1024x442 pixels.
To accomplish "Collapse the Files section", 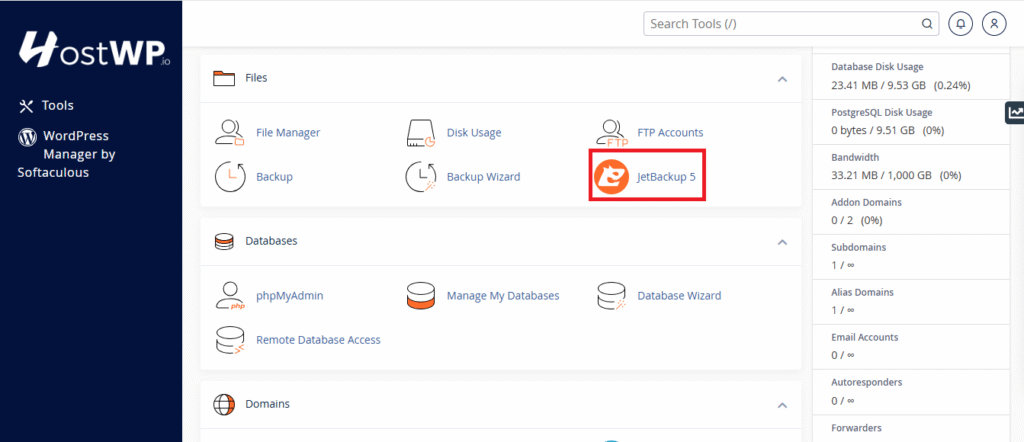I will click(782, 79).
